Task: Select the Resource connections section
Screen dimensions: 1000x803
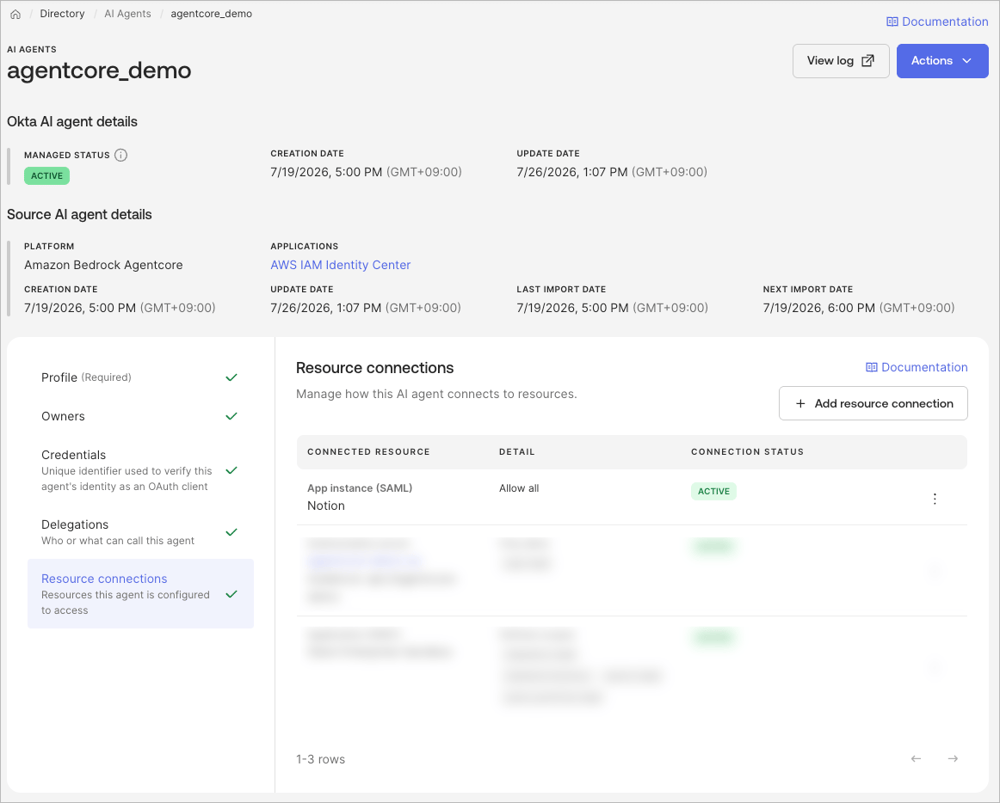Action: click(140, 594)
